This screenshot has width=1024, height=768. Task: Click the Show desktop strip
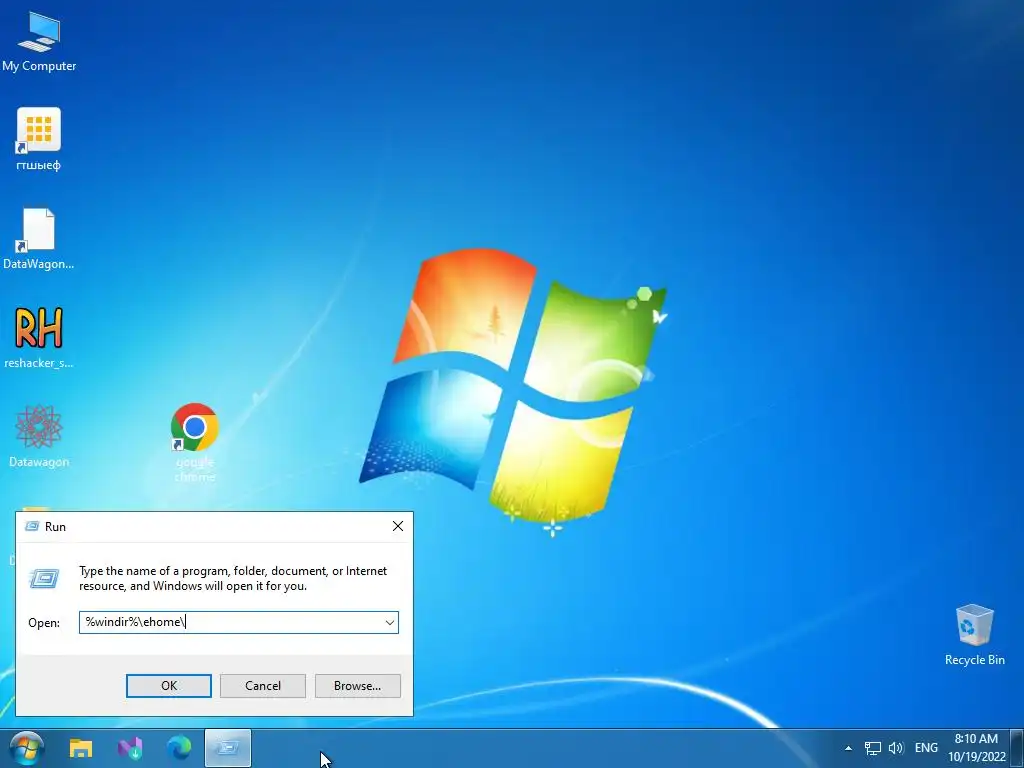tap(1017, 748)
